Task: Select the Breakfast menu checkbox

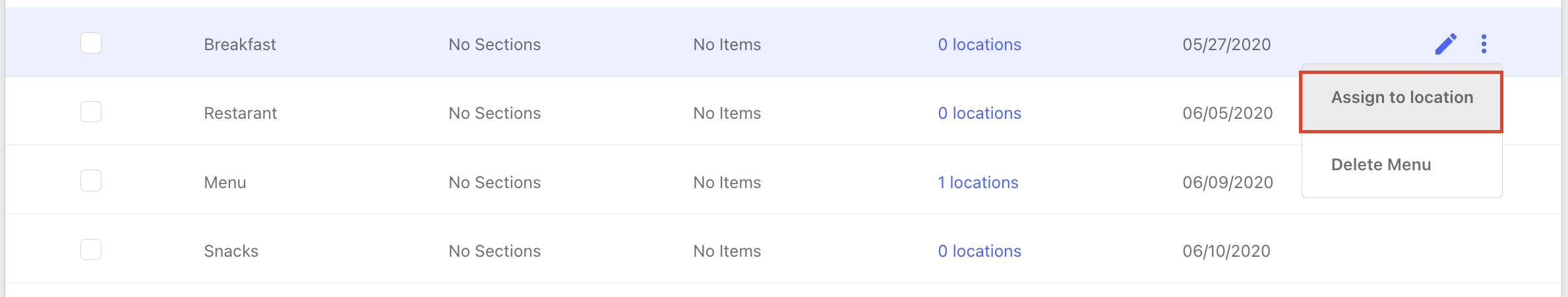Action: (x=91, y=43)
